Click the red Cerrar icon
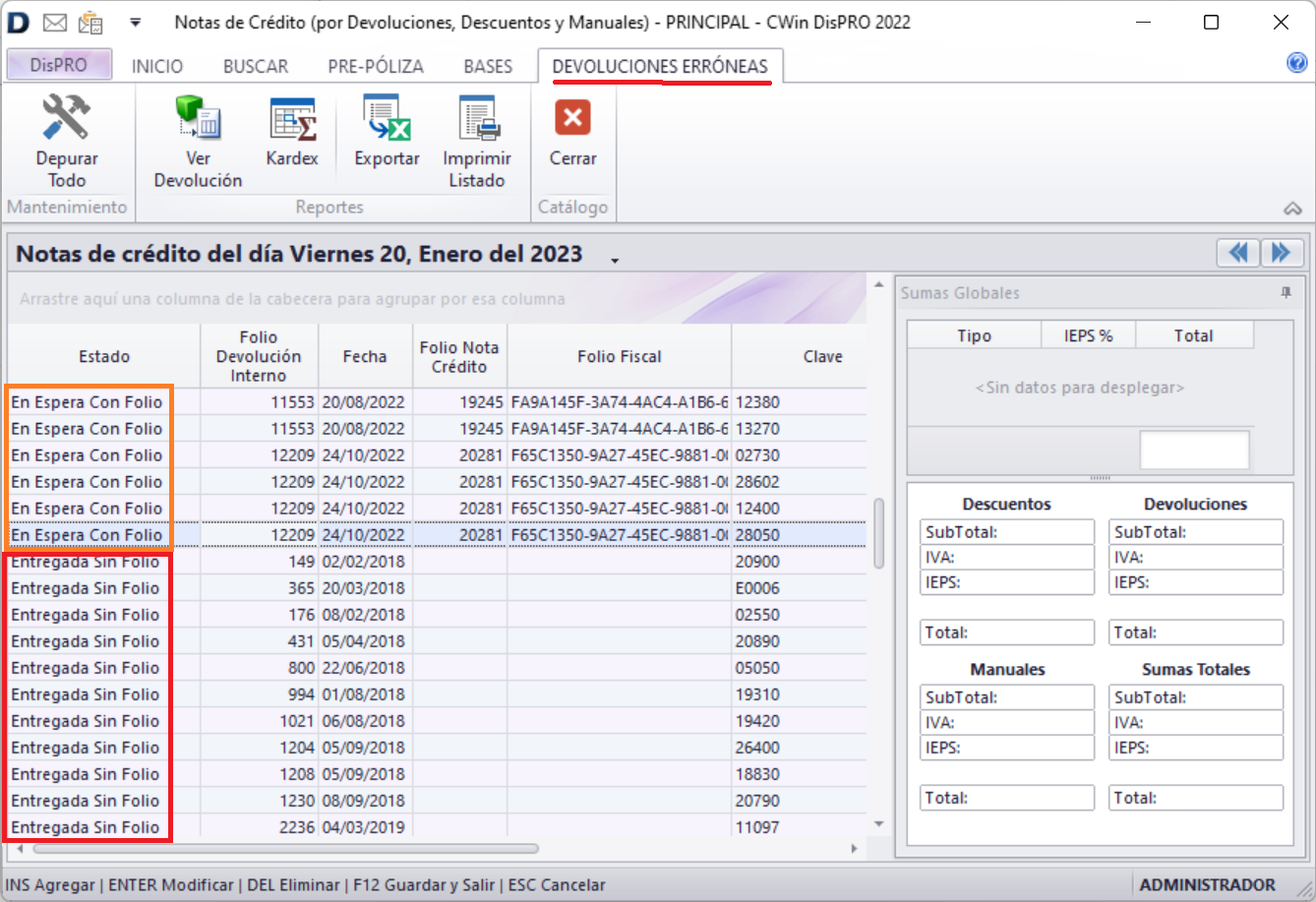Image resolution: width=1316 pixels, height=902 pixels. click(x=572, y=118)
